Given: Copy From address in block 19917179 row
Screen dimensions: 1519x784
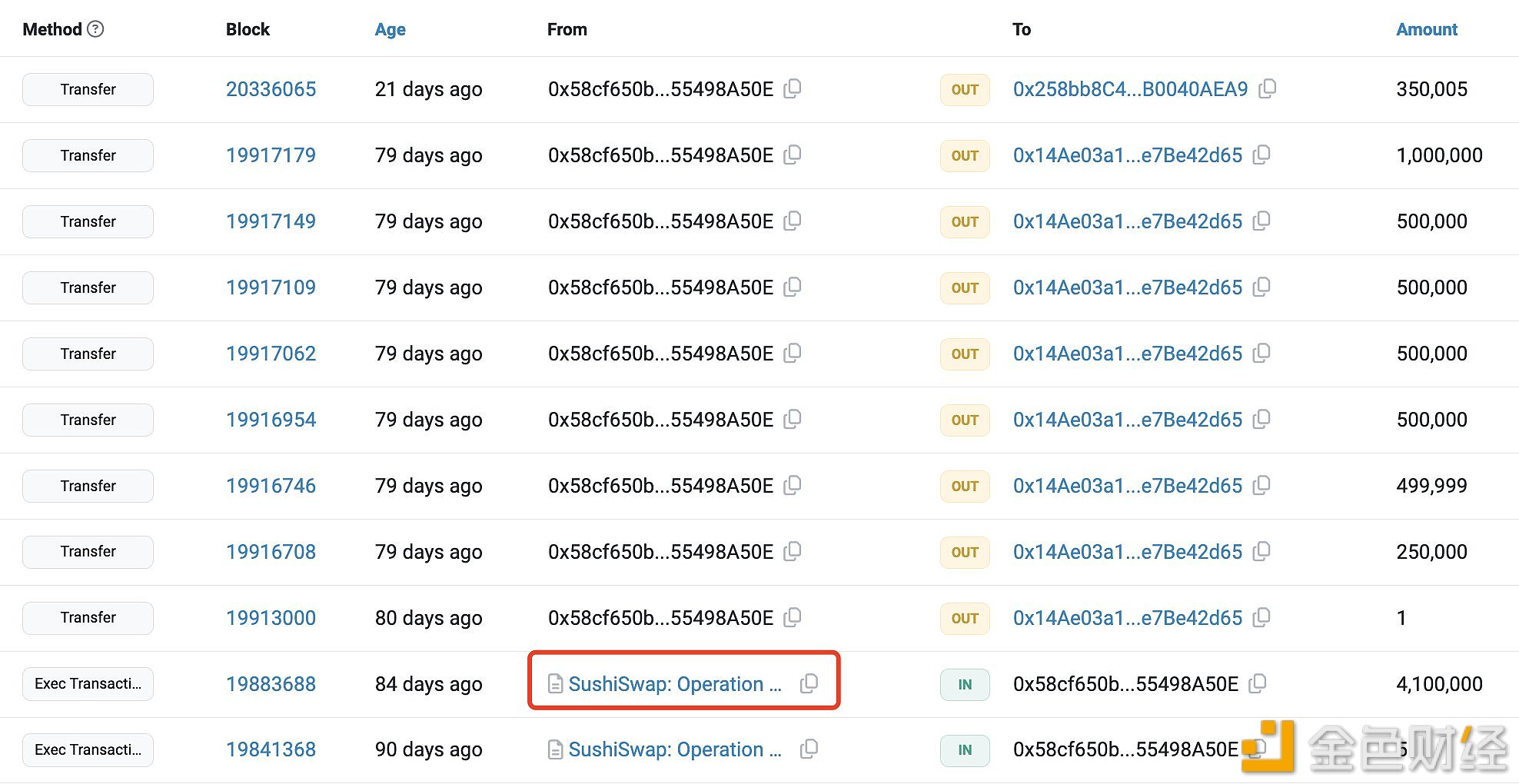Looking at the screenshot, I should (x=793, y=154).
